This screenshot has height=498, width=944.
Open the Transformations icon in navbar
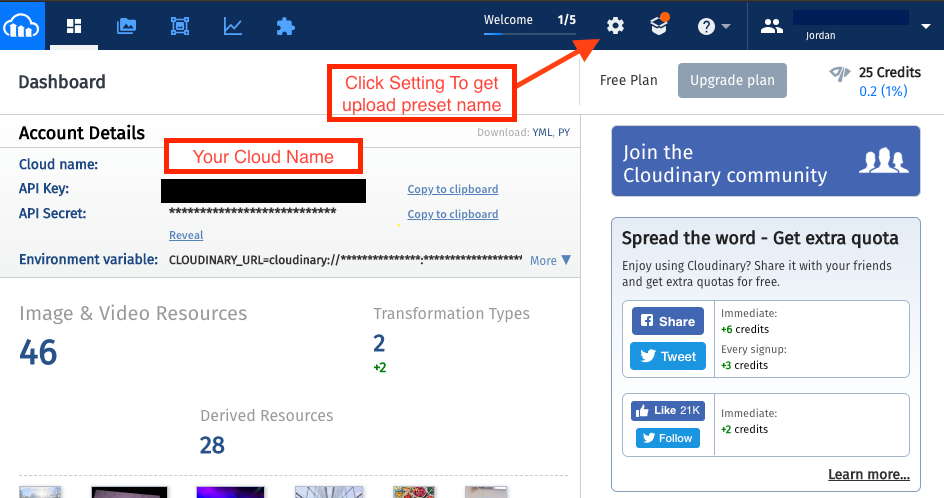[179, 26]
